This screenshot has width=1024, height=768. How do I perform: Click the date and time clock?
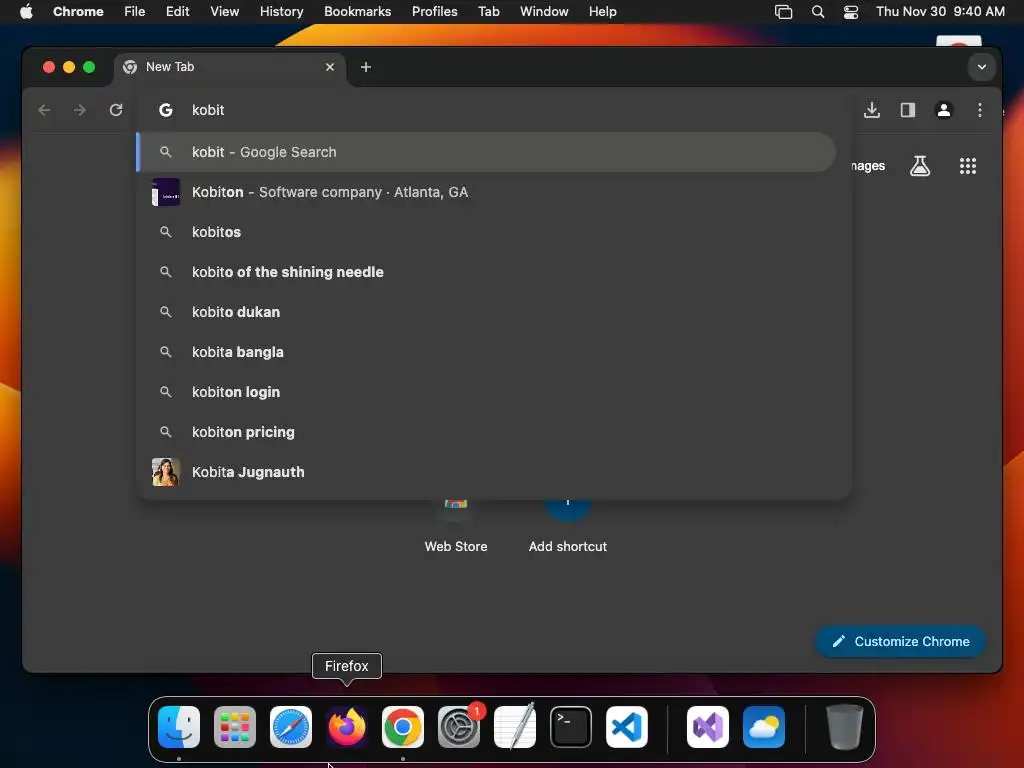(940, 11)
